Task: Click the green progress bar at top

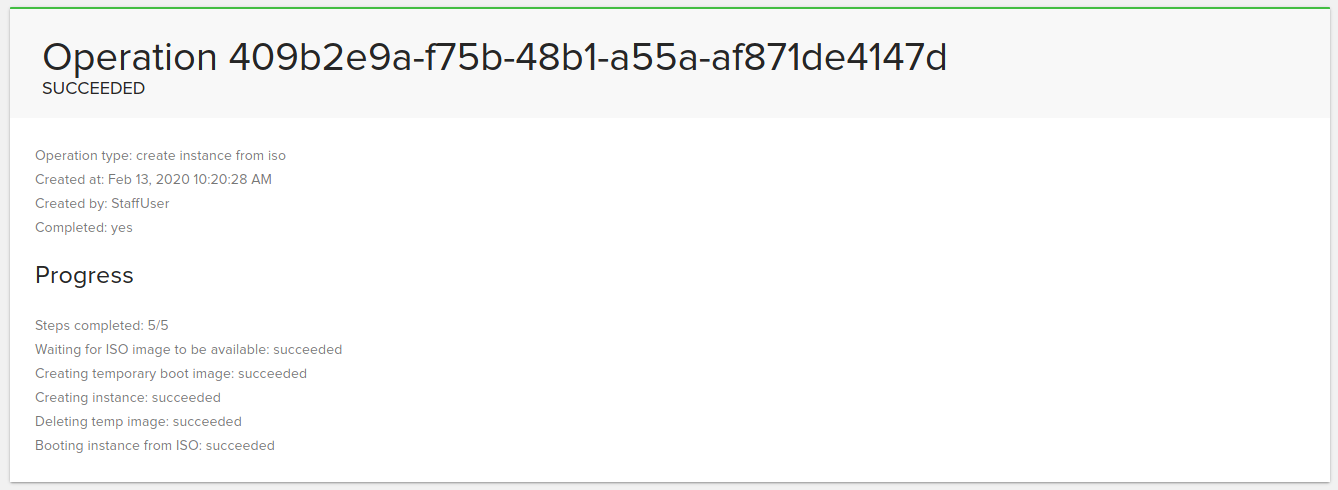Action: [669, 9]
